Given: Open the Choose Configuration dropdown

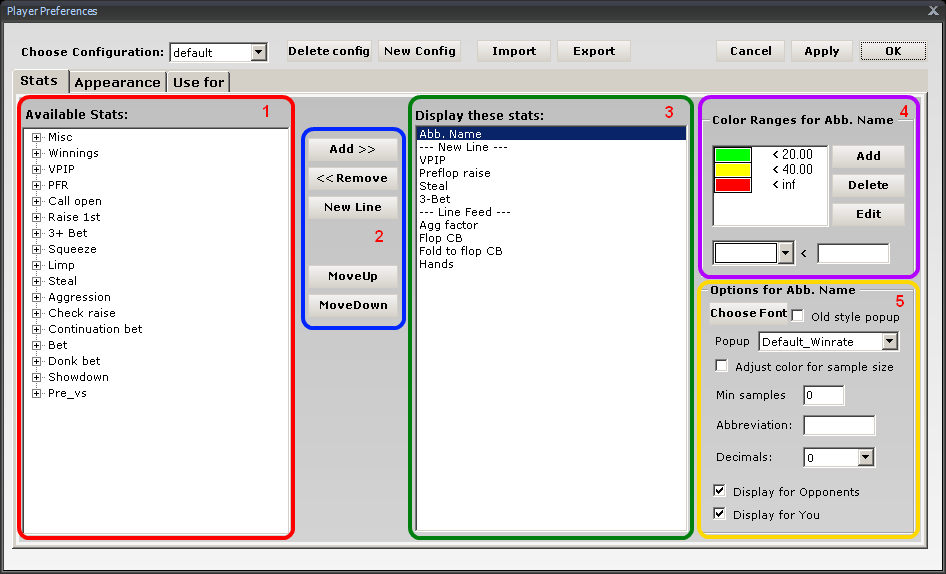Looking at the screenshot, I should click(258, 53).
